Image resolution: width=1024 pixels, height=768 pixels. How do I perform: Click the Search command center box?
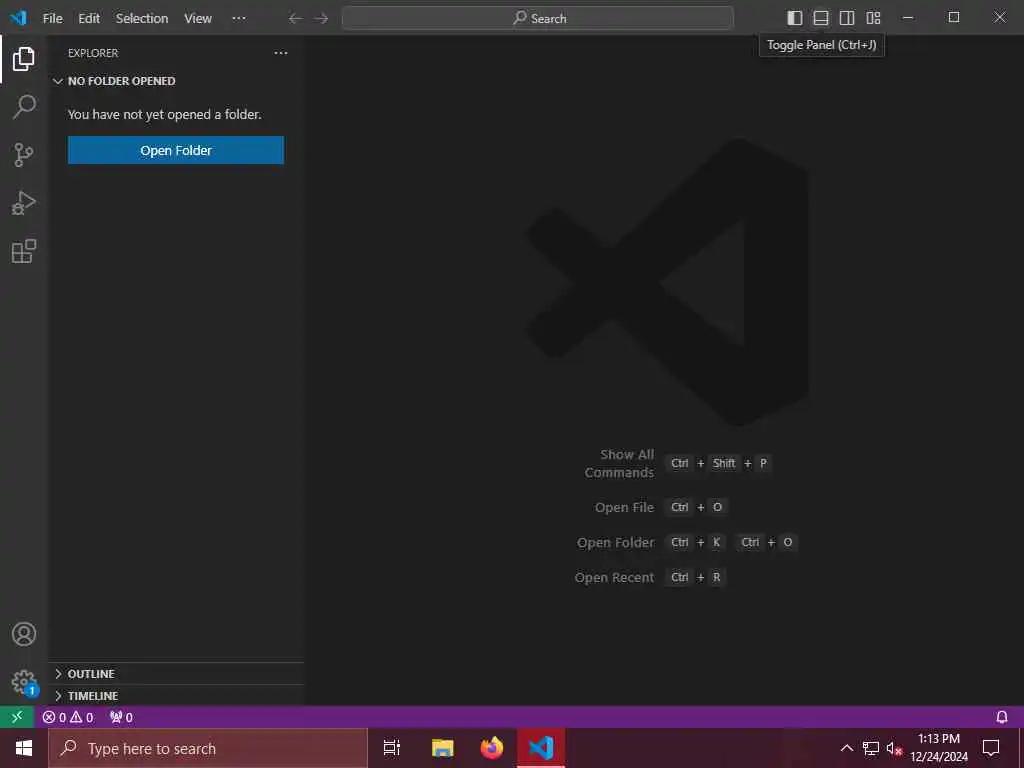[x=537, y=18]
